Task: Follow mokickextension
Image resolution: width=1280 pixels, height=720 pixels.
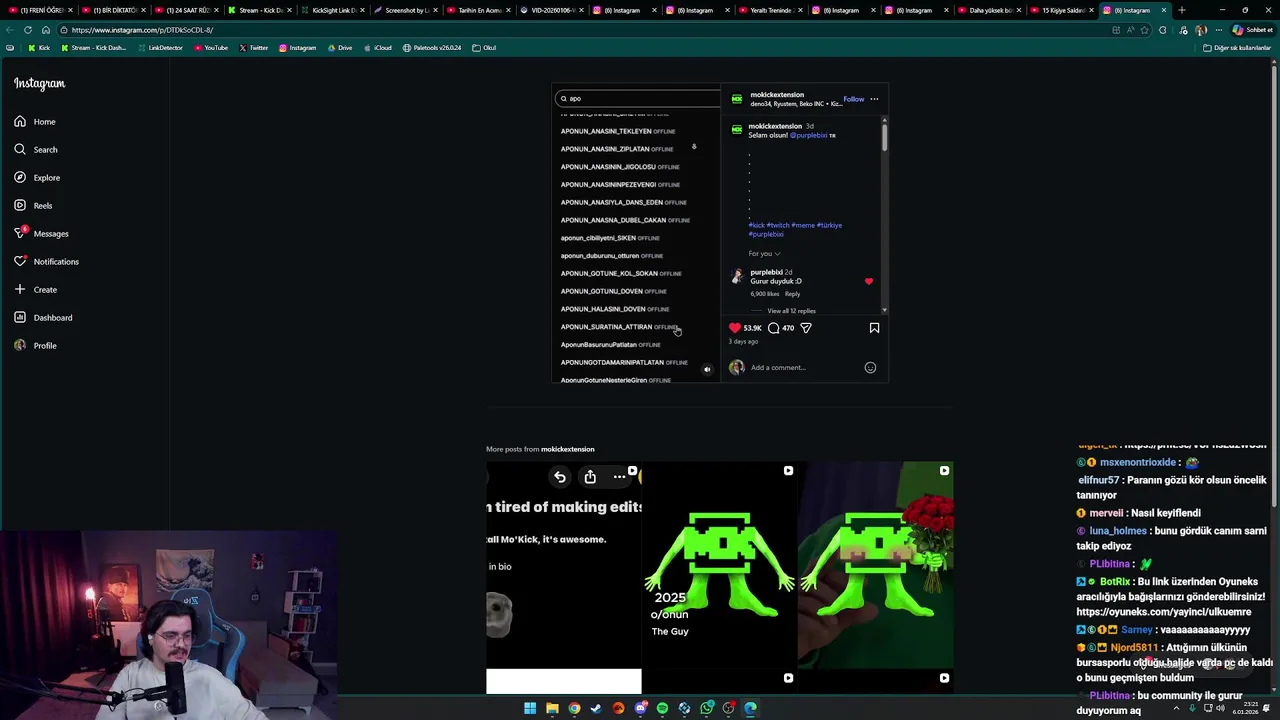Action: (x=853, y=99)
